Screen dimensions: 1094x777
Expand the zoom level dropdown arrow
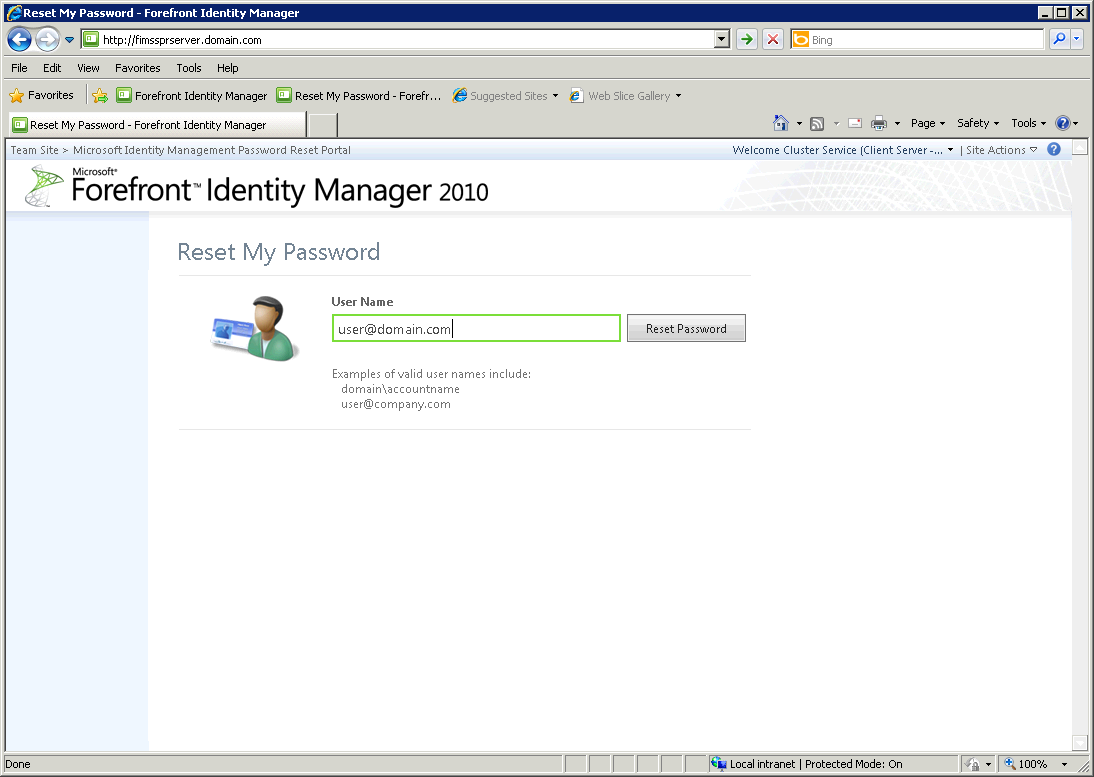click(x=1064, y=764)
